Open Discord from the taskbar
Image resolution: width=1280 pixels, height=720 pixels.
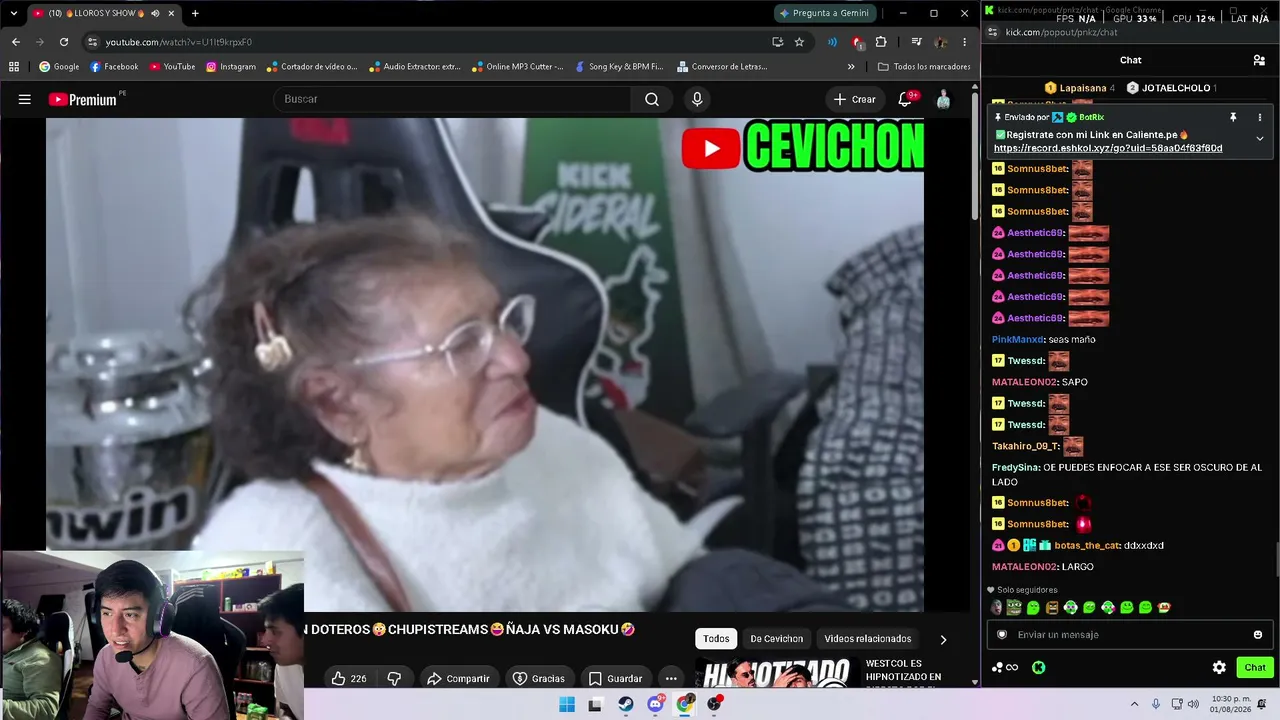click(x=655, y=704)
